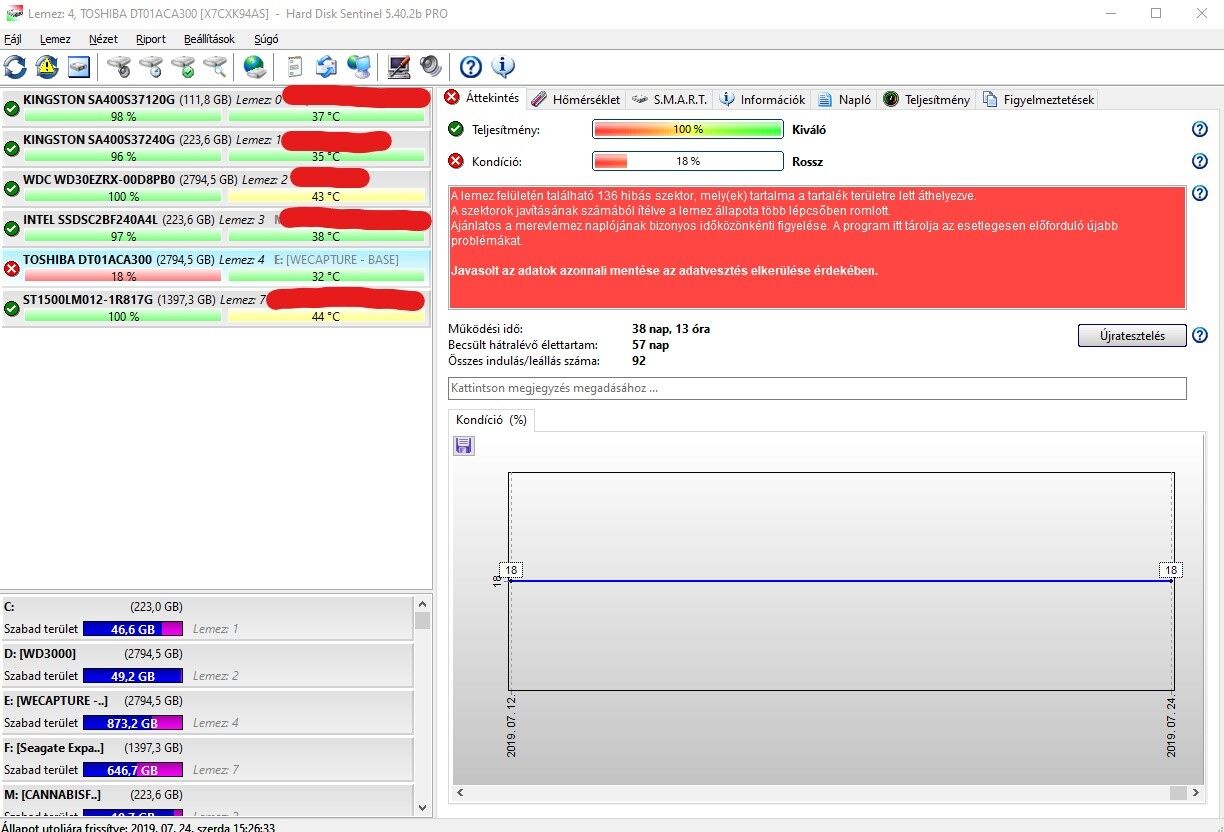The width and height of the screenshot is (1224, 832).
Task: Select the ST1500LM012-1R817G disk
Action: [x=215, y=308]
